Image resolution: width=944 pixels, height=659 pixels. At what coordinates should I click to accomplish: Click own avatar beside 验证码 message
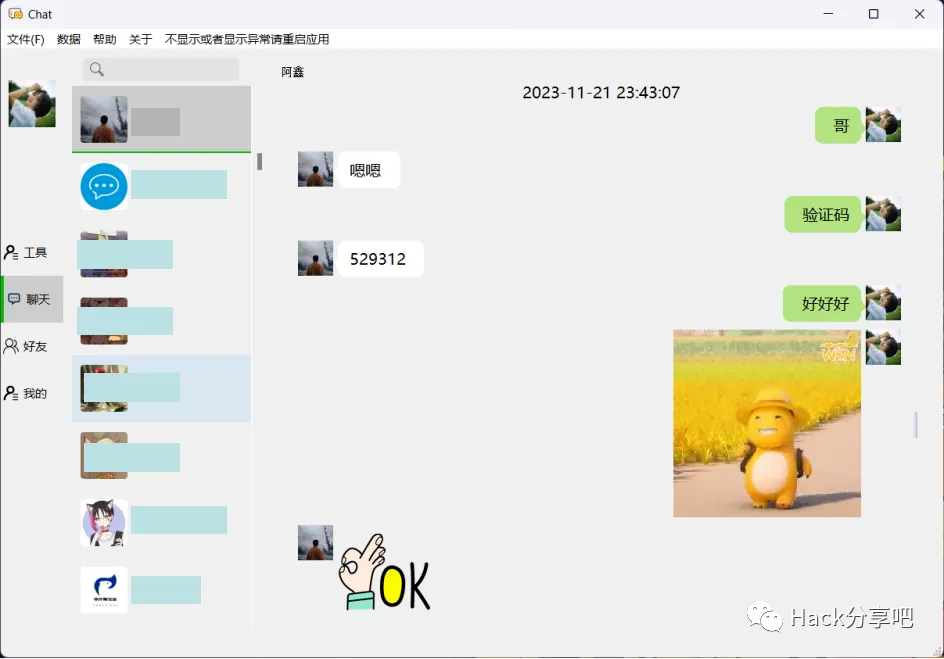[x=883, y=214]
